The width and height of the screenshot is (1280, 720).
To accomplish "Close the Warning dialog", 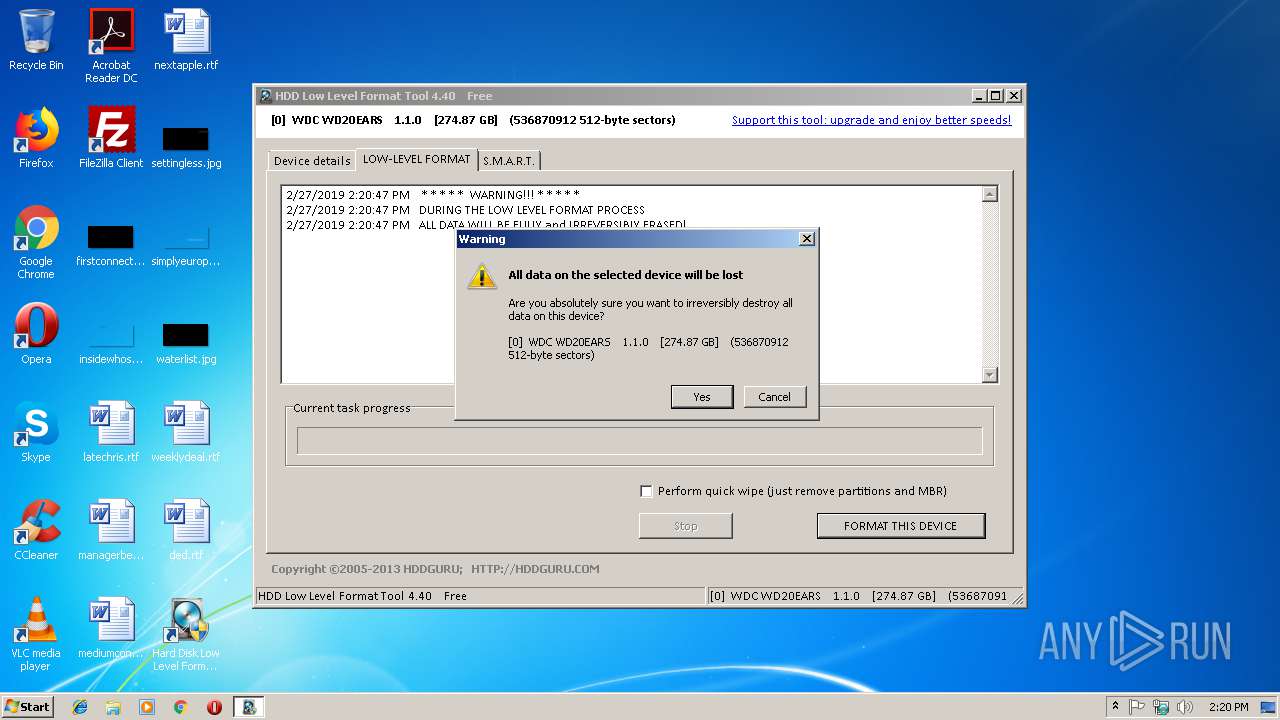I will pyautogui.click(x=807, y=239).
